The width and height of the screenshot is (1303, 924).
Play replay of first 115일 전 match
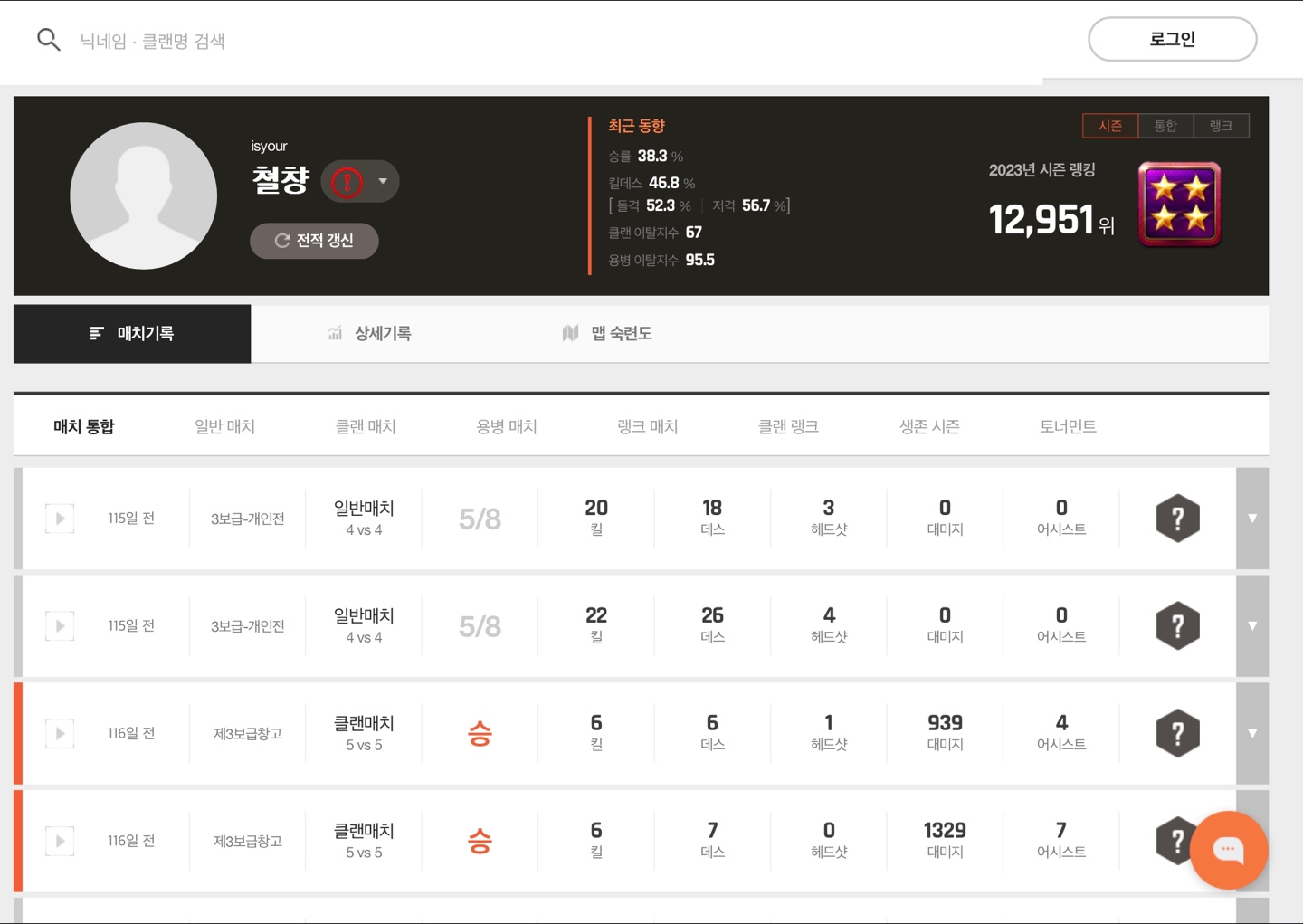click(60, 519)
